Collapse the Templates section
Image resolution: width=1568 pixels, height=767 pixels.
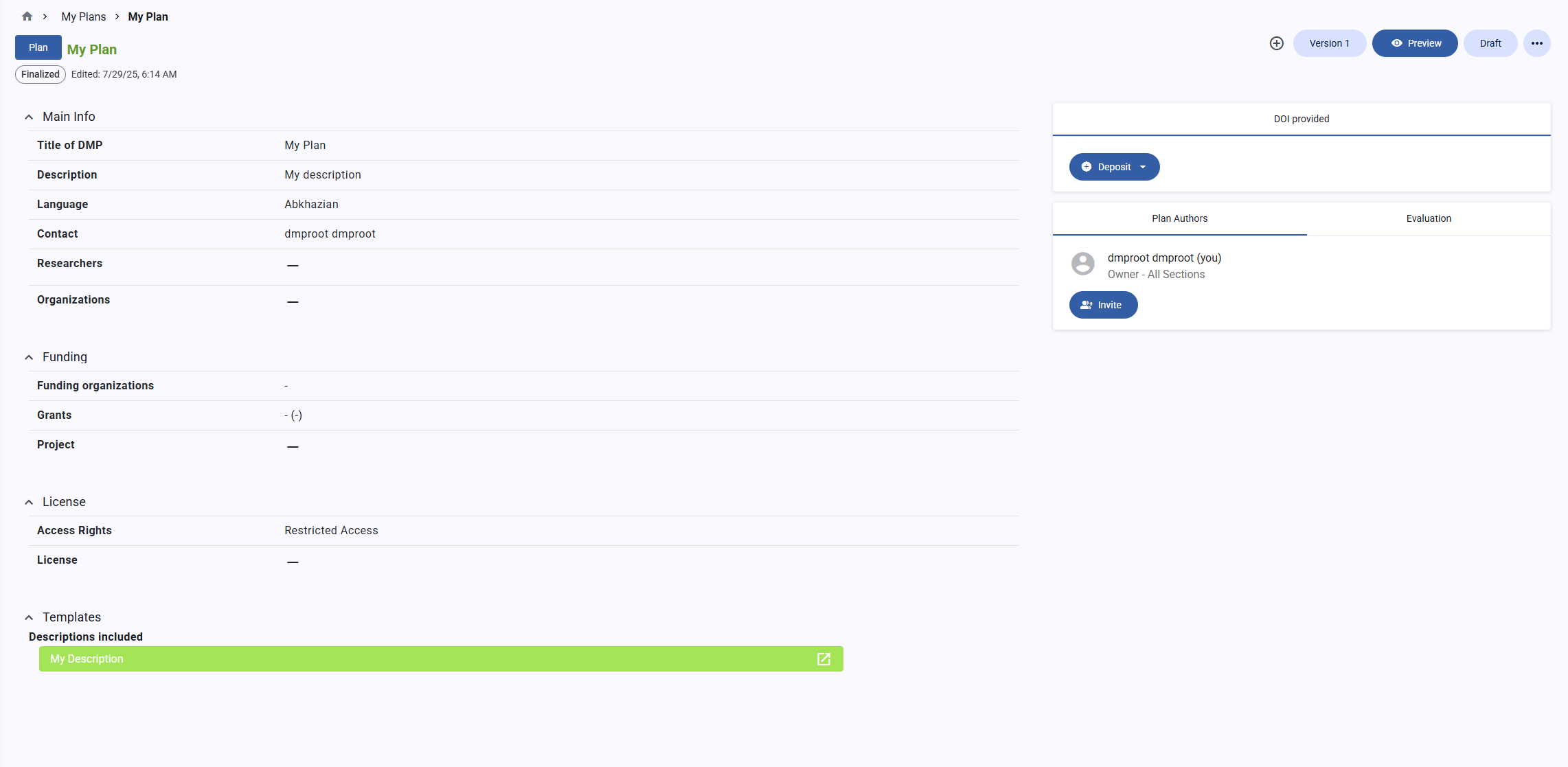pyautogui.click(x=29, y=618)
